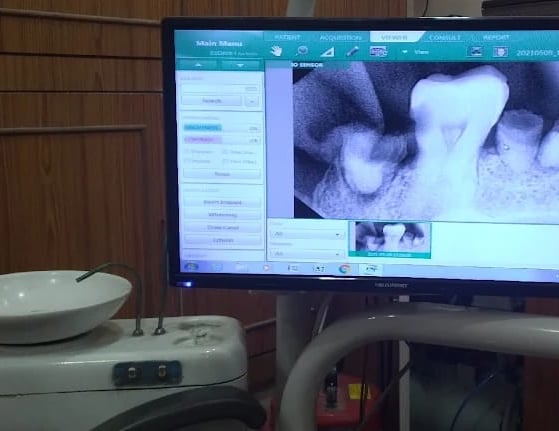559x431 pixels.
Task: Click the patient photo icon in the toolbar
Action: point(500,52)
